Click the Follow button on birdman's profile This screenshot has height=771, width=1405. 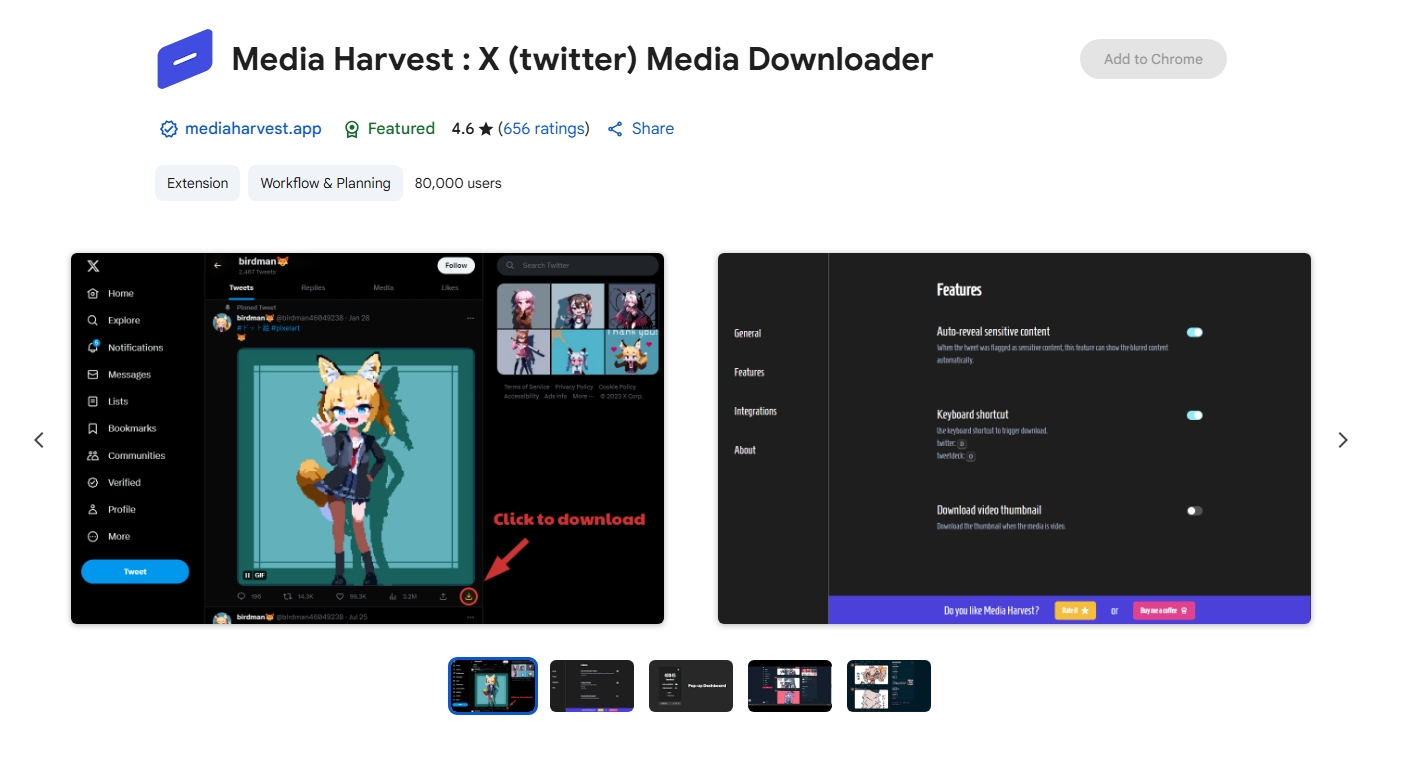tap(456, 265)
